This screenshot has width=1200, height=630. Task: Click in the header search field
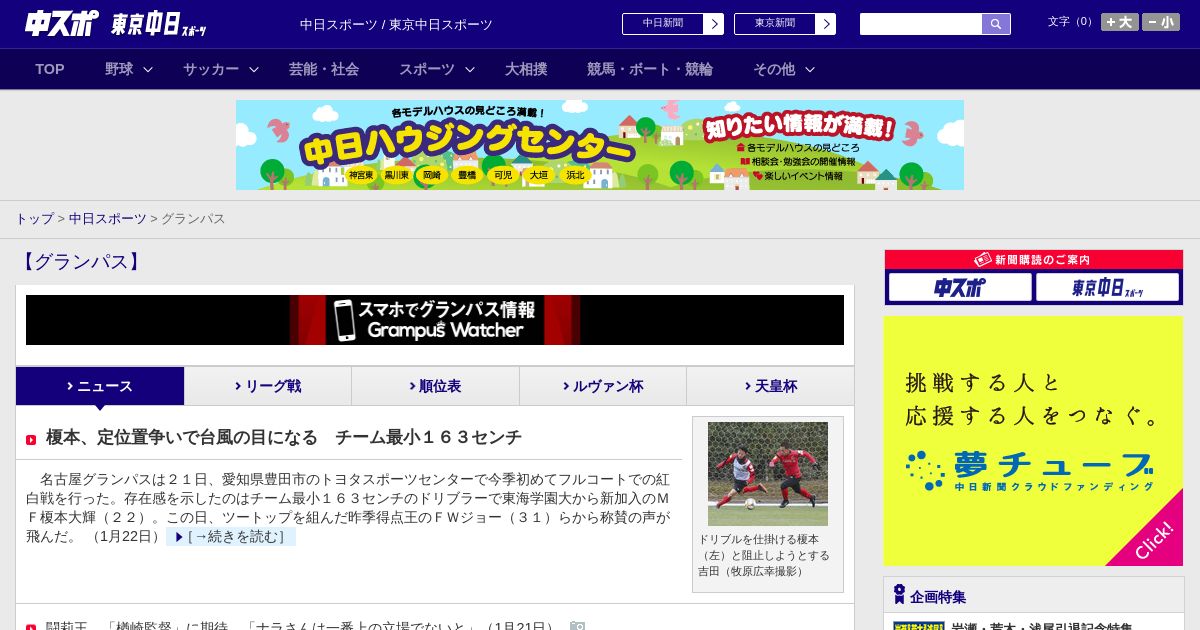pos(921,24)
